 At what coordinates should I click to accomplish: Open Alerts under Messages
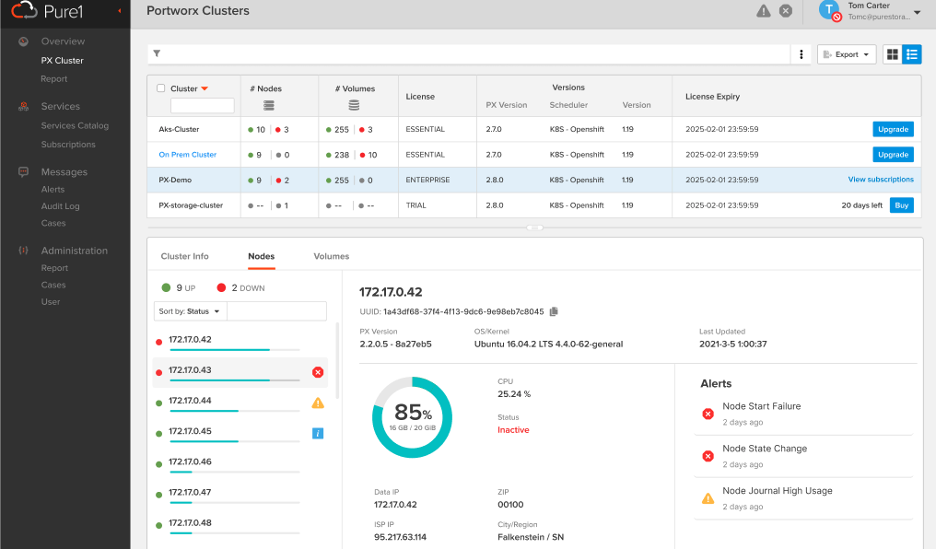pyautogui.click(x=53, y=189)
